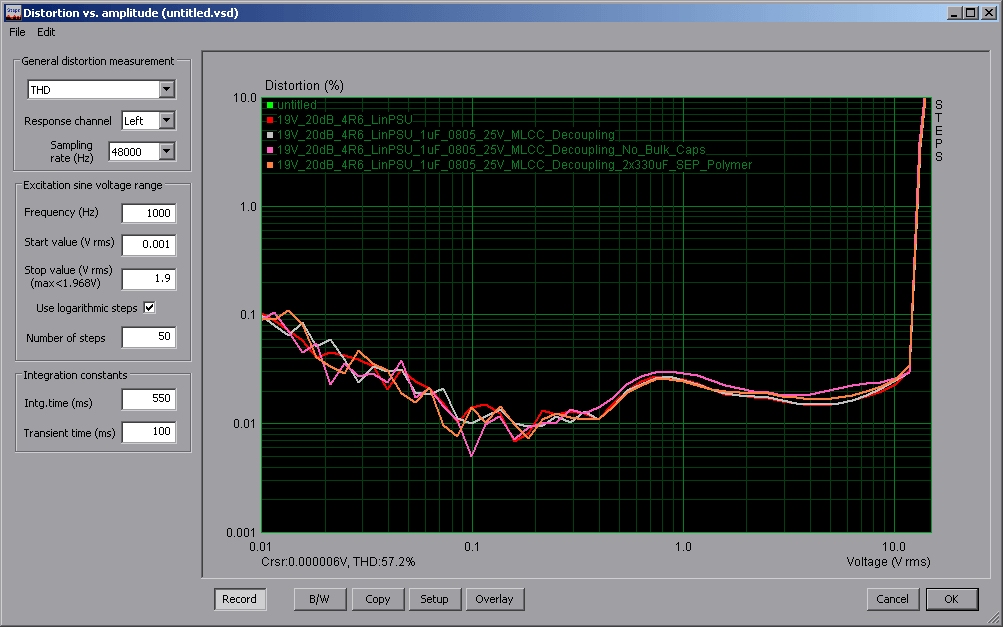Open the THD measurement type dropdown
Screen dimensions: 1003x627
tap(166, 90)
